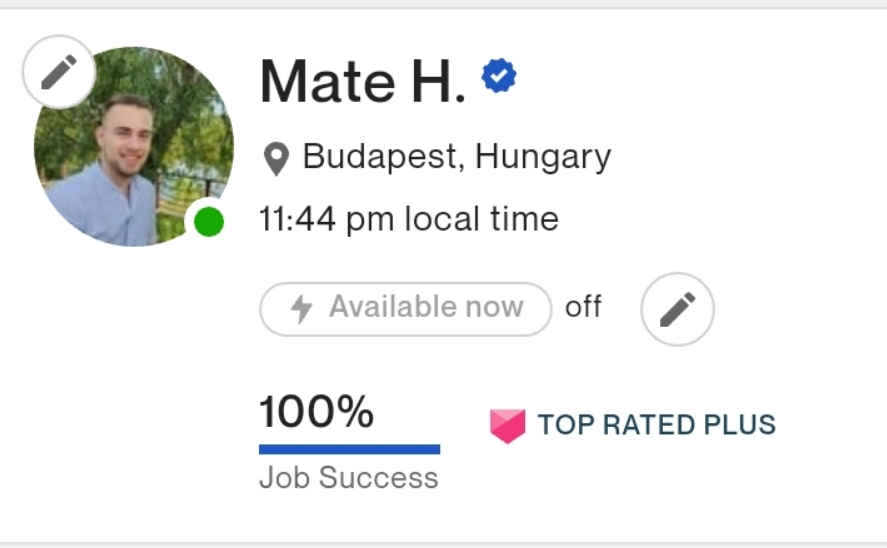887x548 pixels.
Task: Click the profile name "Mate H."
Action: 363,81
